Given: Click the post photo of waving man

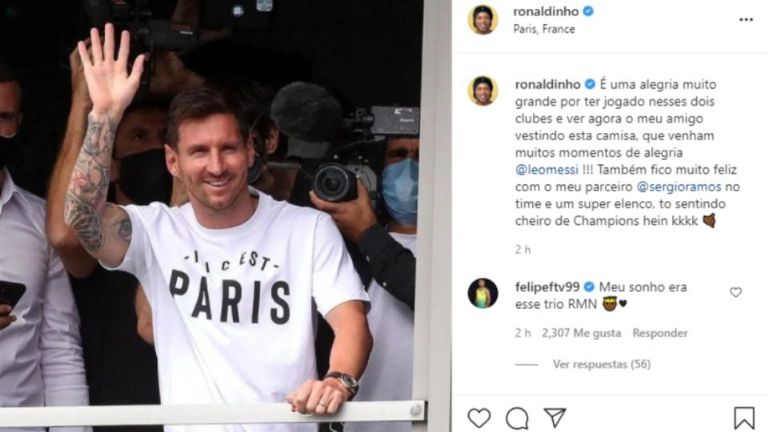Looking at the screenshot, I should point(212,216).
